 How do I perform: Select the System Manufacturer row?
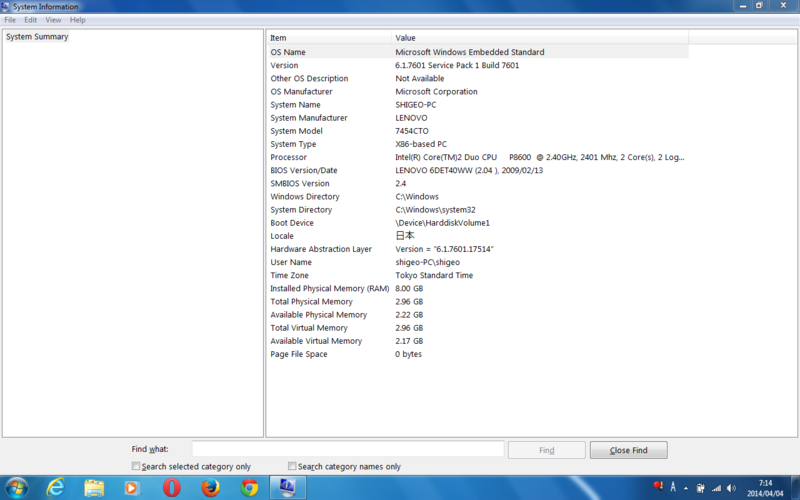point(478,118)
